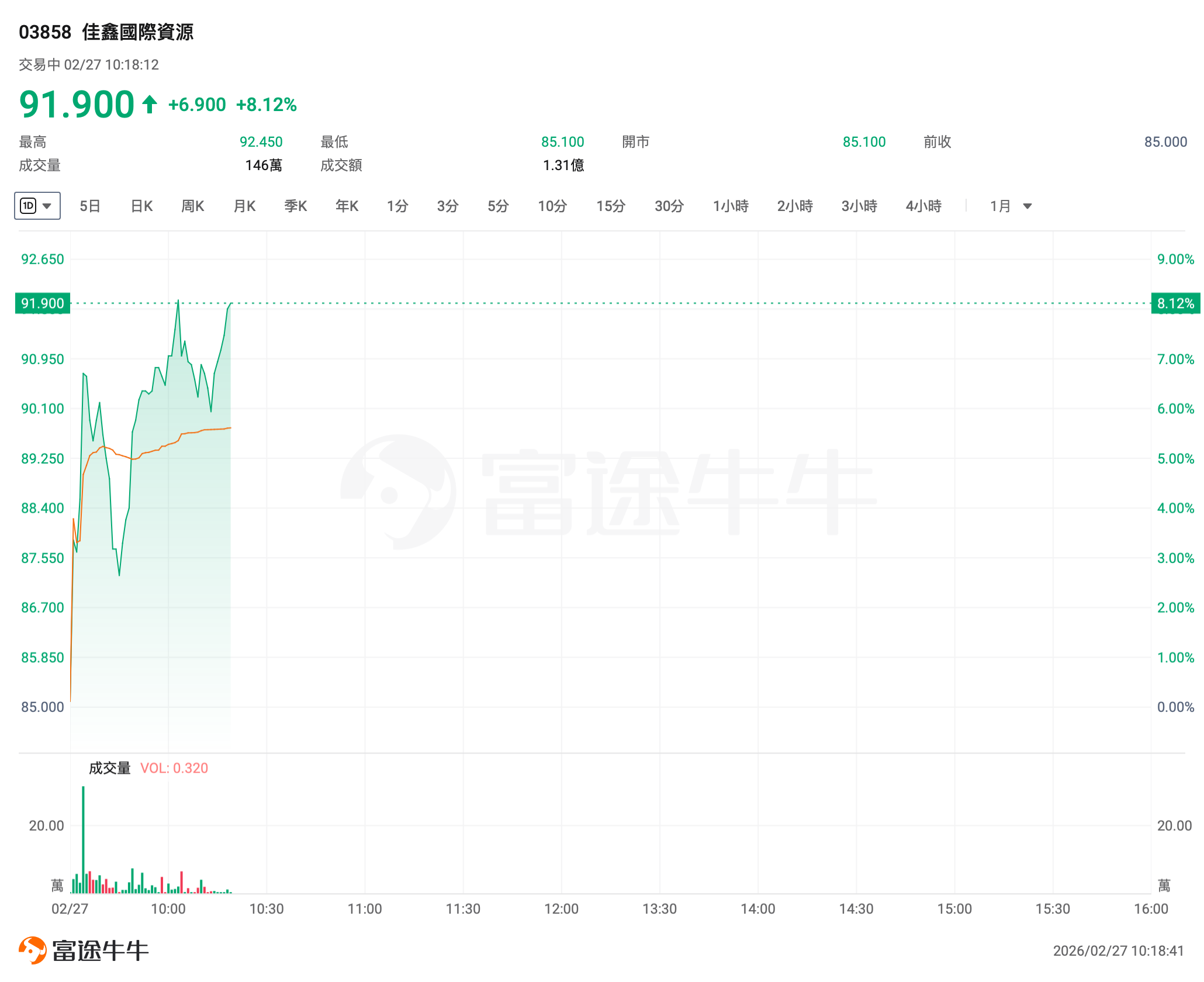Select the 30分 interval
Viewport: 1204px width, 982px height.
coord(669,206)
